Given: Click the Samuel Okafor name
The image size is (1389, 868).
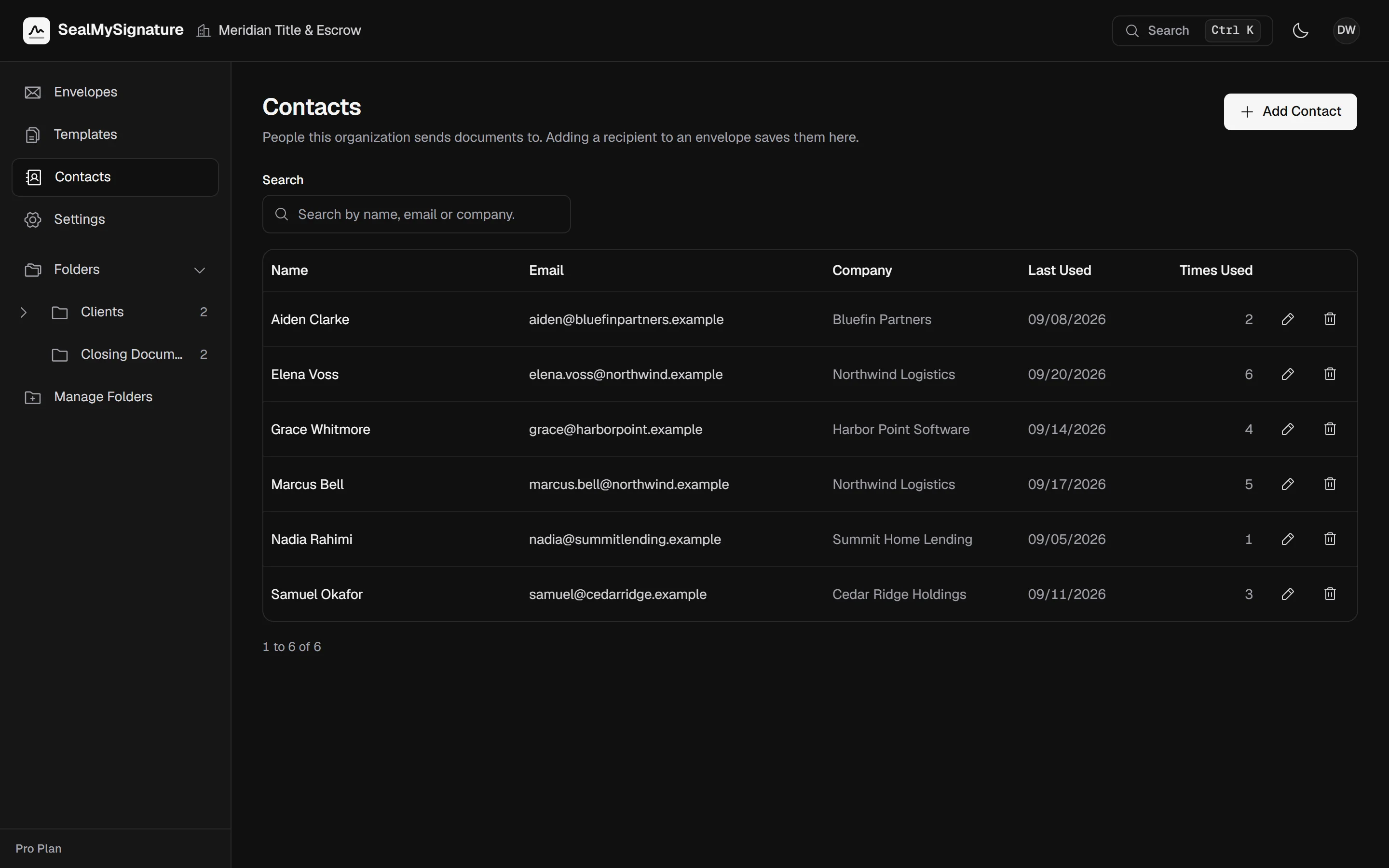Looking at the screenshot, I should pos(317,594).
